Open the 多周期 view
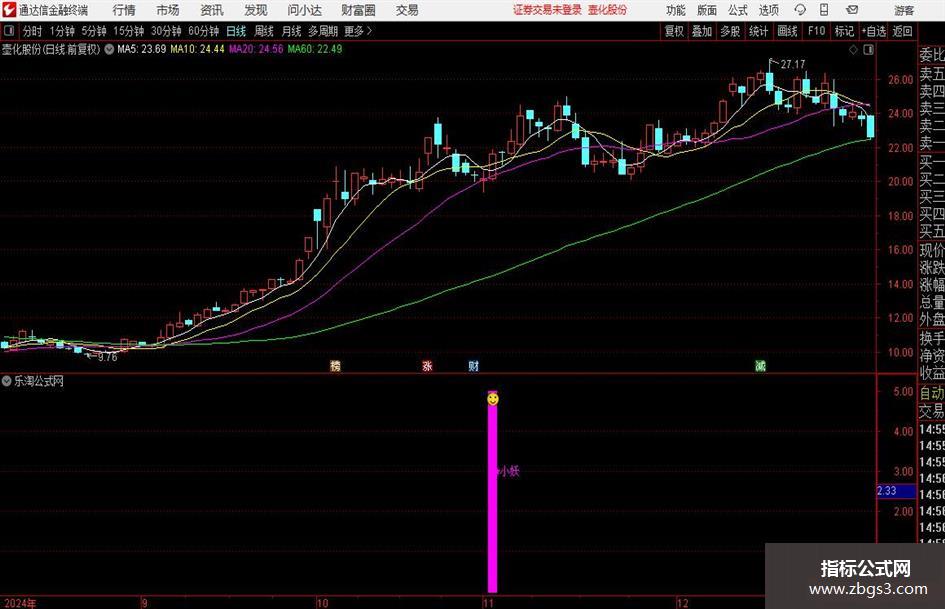This screenshot has width=945, height=609. (x=323, y=31)
